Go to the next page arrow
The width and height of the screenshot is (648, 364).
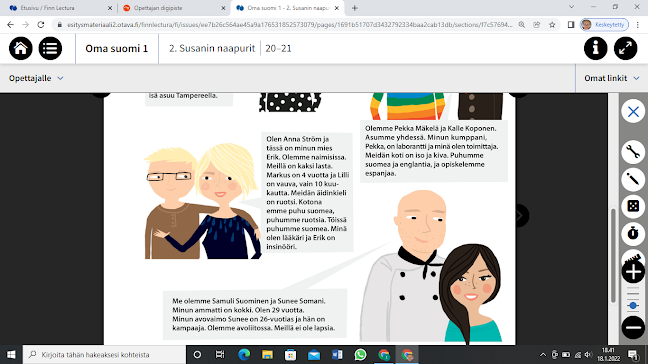point(521,216)
